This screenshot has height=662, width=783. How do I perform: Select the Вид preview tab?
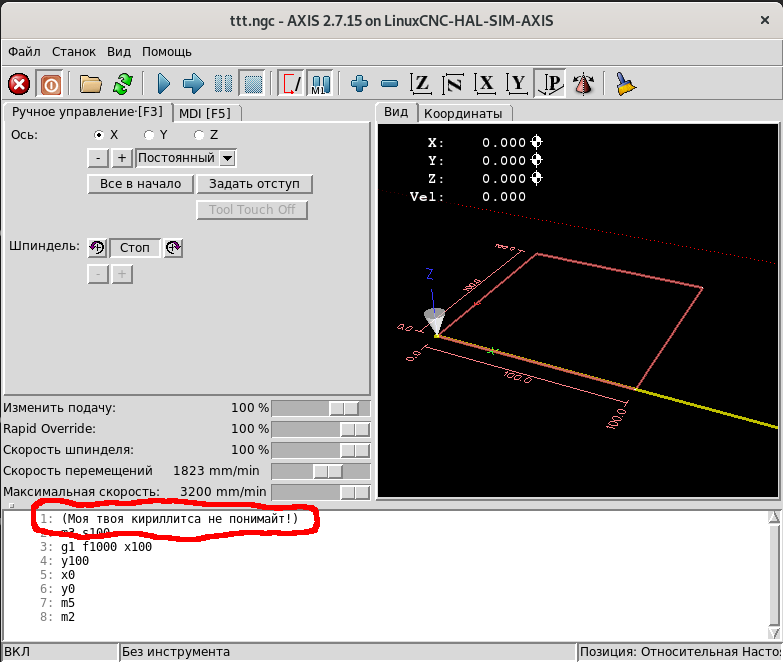[x=396, y=112]
